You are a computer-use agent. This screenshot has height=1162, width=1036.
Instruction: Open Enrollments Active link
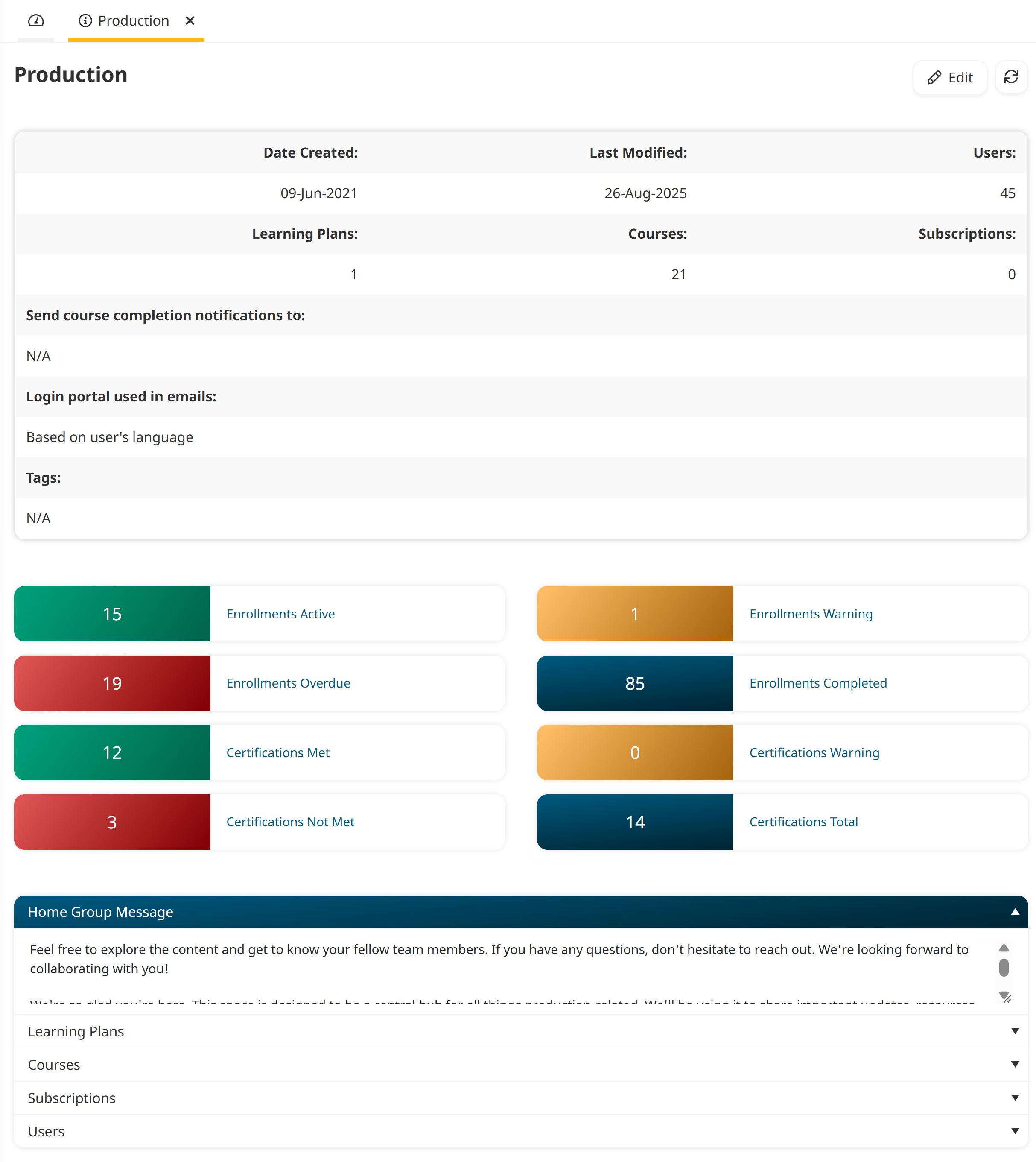[x=280, y=614]
